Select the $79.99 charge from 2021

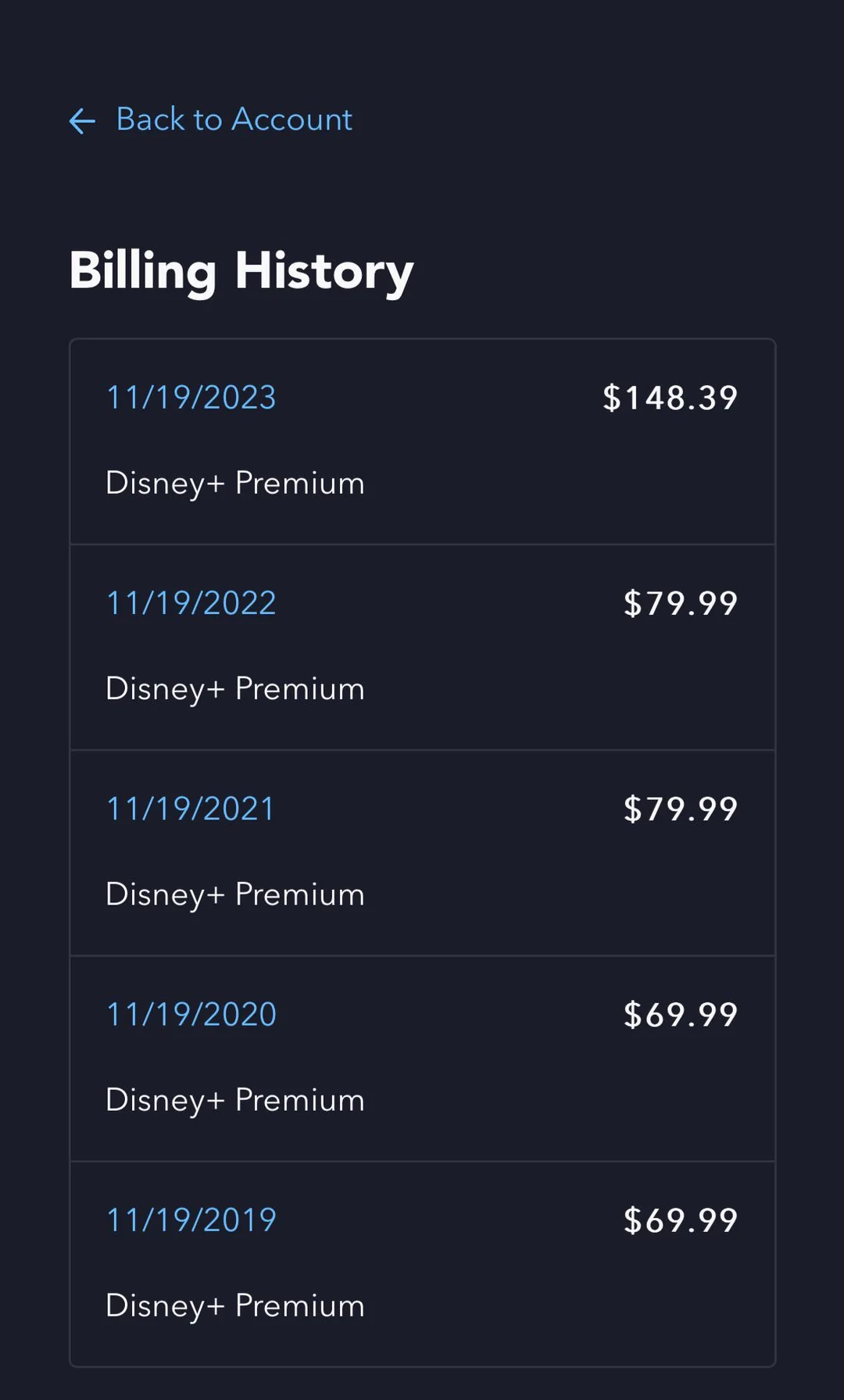pyautogui.click(x=680, y=809)
